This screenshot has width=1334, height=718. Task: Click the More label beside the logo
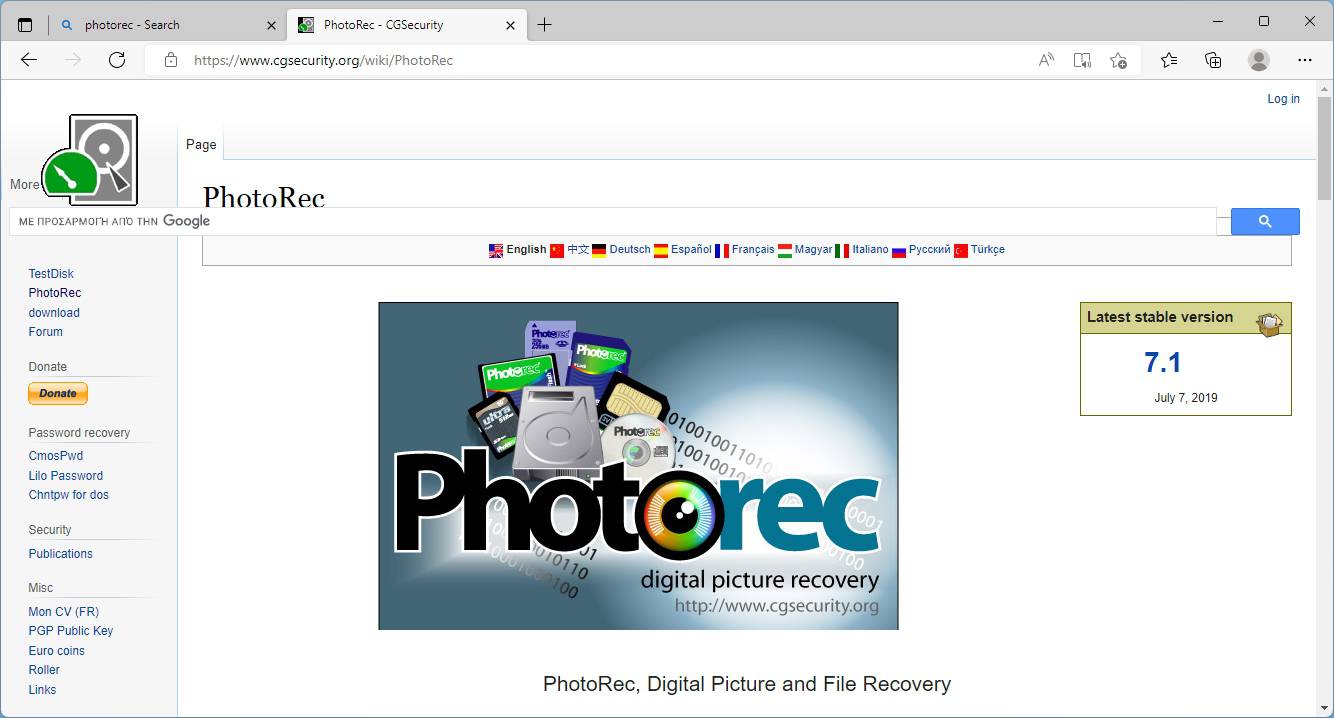pos(25,184)
